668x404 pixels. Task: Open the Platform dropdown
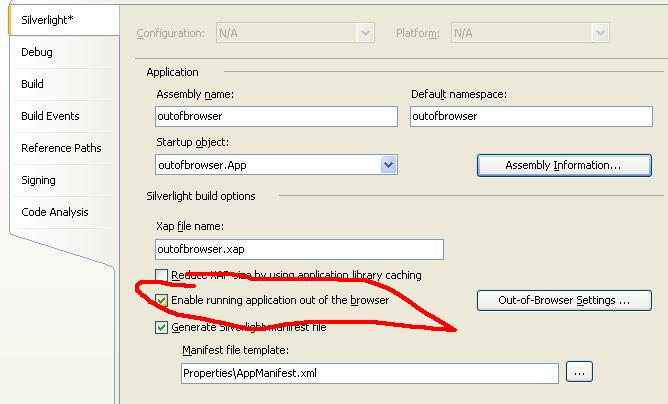[600, 33]
